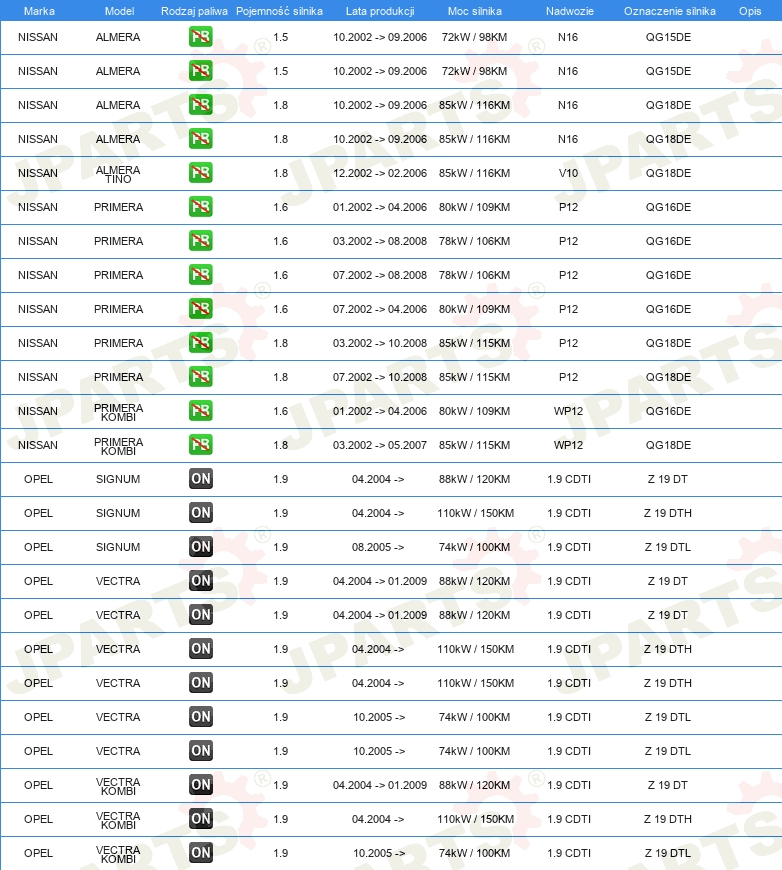The height and width of the screenshot is (870, 782).
Task: Click the petrol icon in the ALMERA TINO row
Action: coord(200,173)
